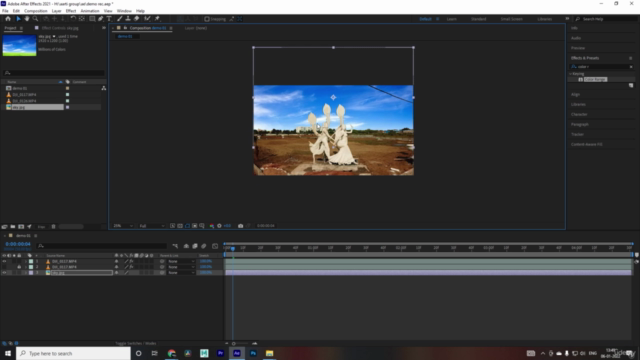640x360 pixels.
Task: Toggle the Snapping checkbox
Action: [207, 19]
